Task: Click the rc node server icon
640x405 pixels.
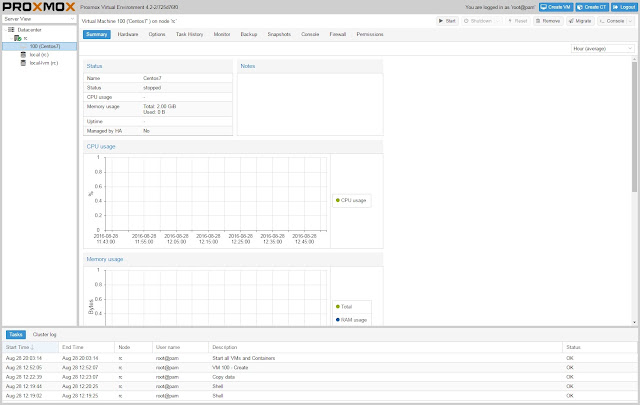Action: click(x=18, y=38)
